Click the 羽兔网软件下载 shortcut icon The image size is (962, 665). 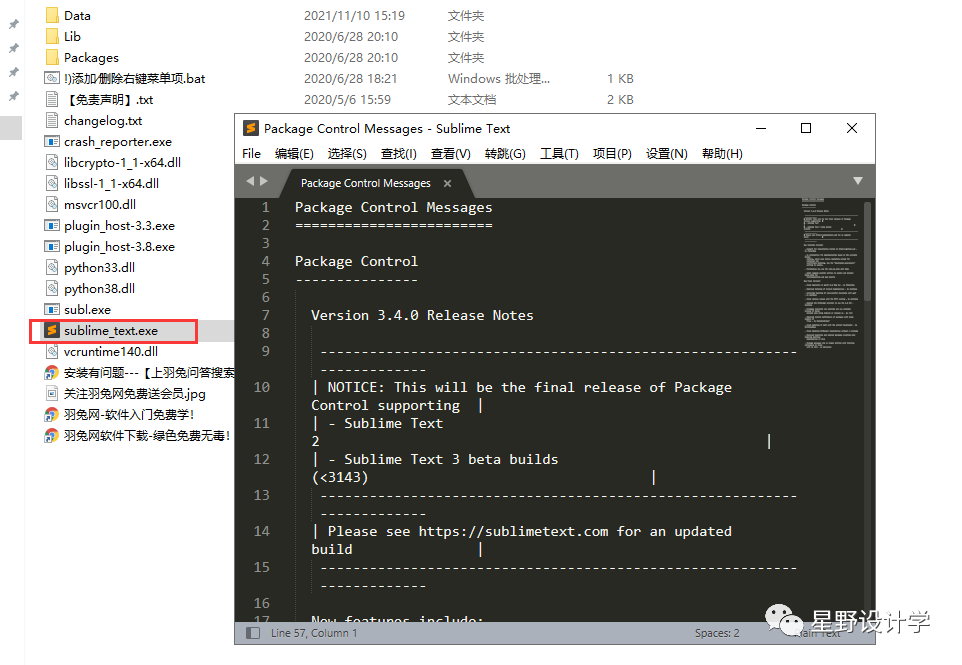[x=52, y=436]
